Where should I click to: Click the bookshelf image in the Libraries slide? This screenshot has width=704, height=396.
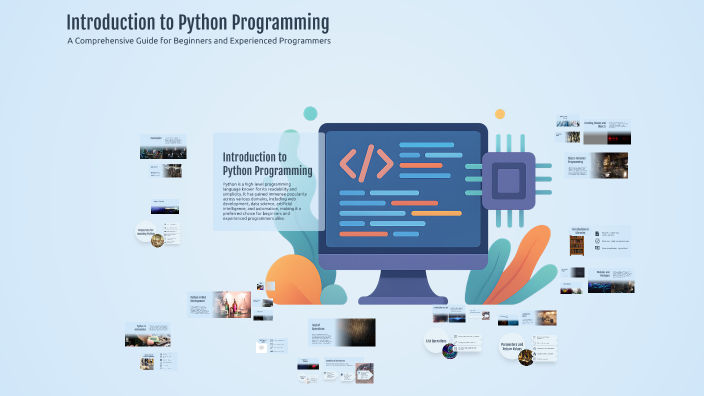pos(577,246)
